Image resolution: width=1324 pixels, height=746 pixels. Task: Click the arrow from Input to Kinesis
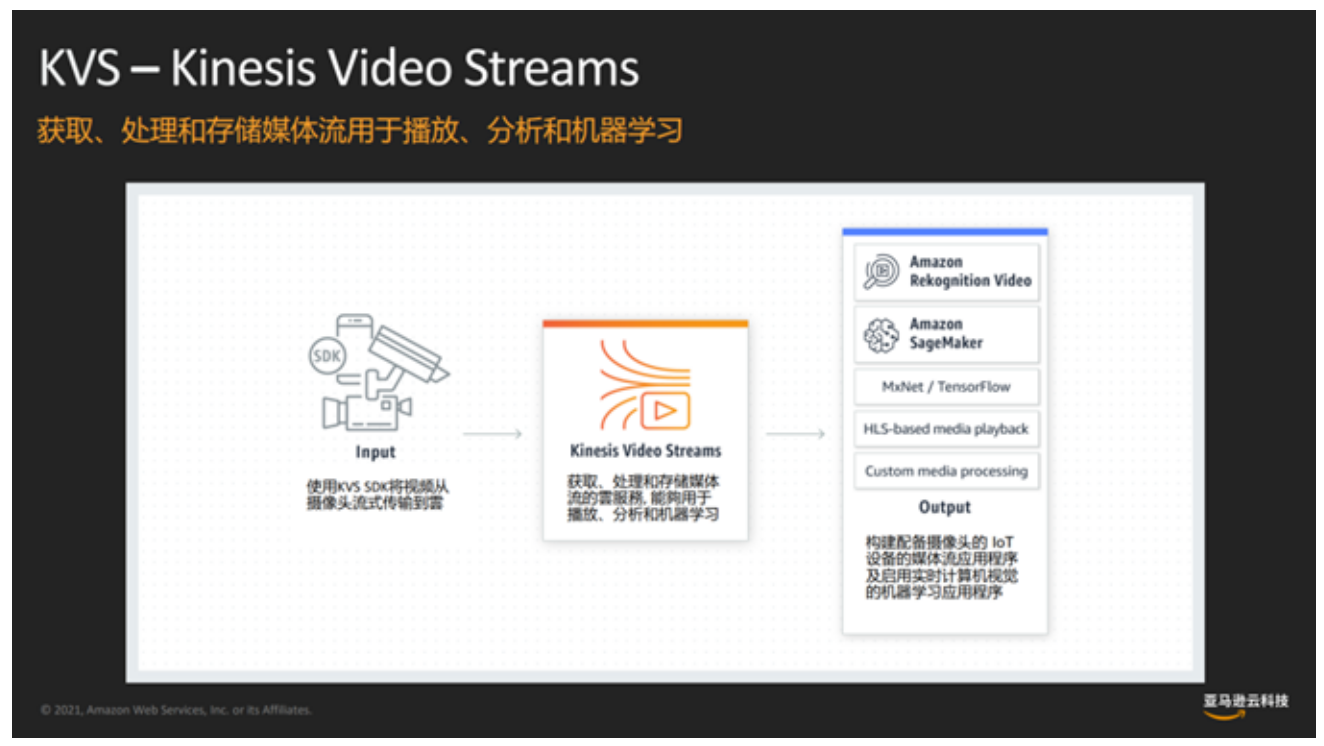point(492,434)
